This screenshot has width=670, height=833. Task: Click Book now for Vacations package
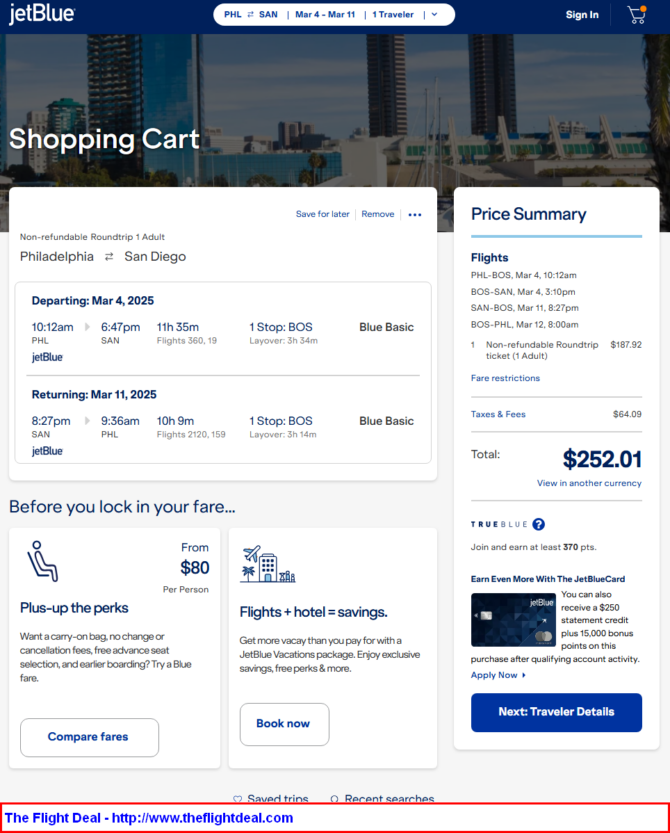[x=284, y=724]
